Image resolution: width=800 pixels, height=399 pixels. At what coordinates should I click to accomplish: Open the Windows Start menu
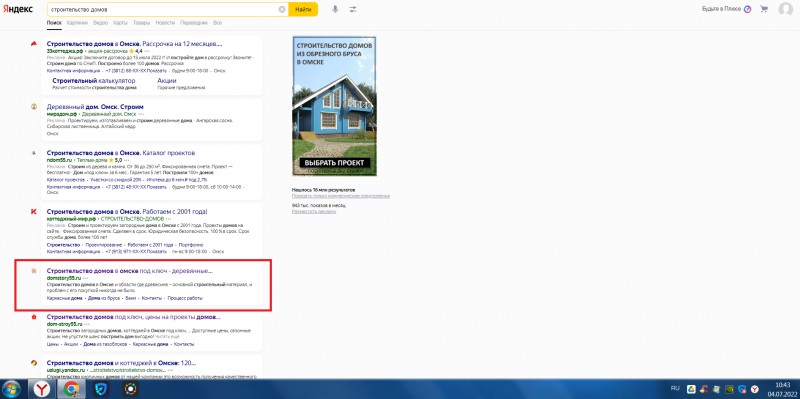pos(10,389)
